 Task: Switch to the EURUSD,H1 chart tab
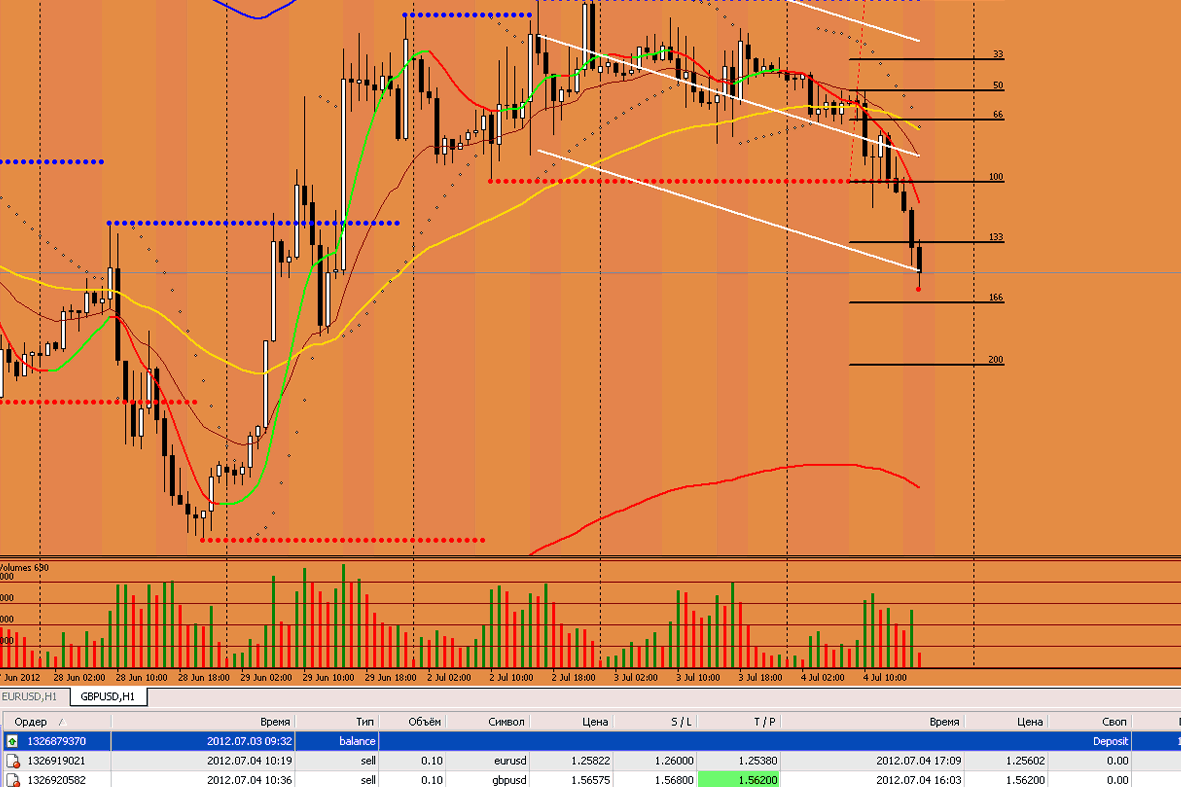[x=30, y=697]
